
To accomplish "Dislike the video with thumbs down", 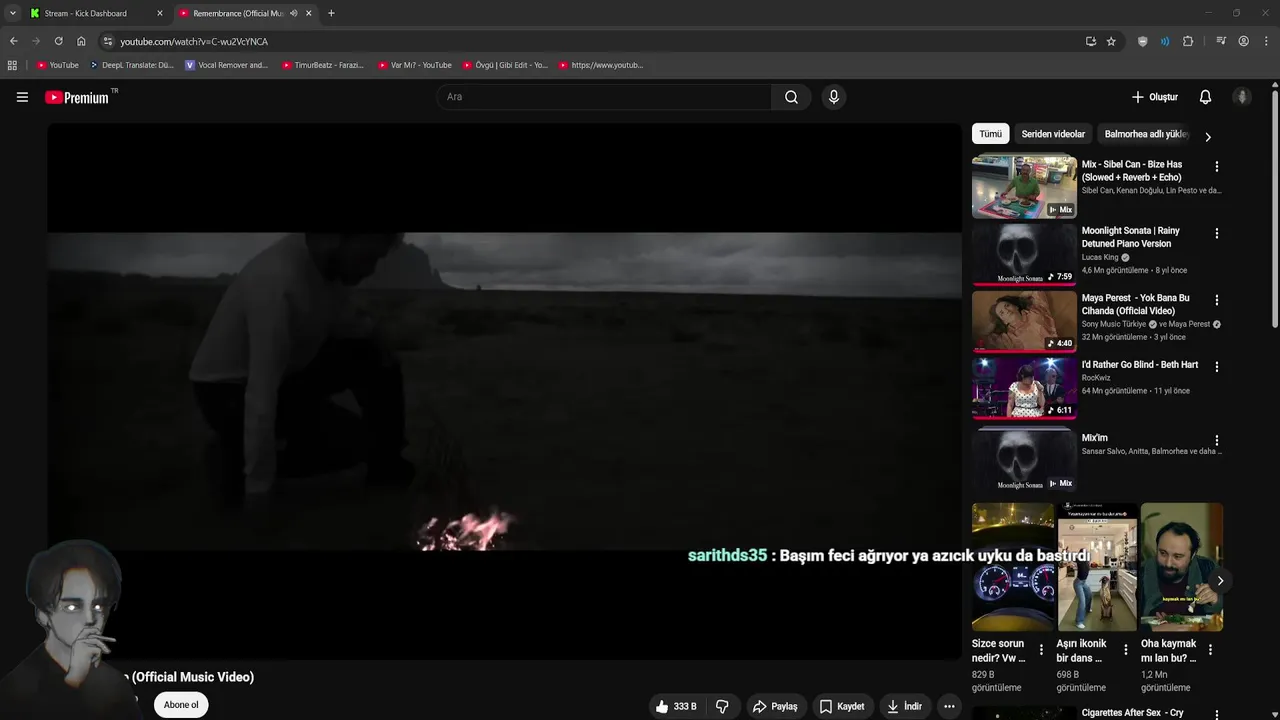I will point(722,706).
